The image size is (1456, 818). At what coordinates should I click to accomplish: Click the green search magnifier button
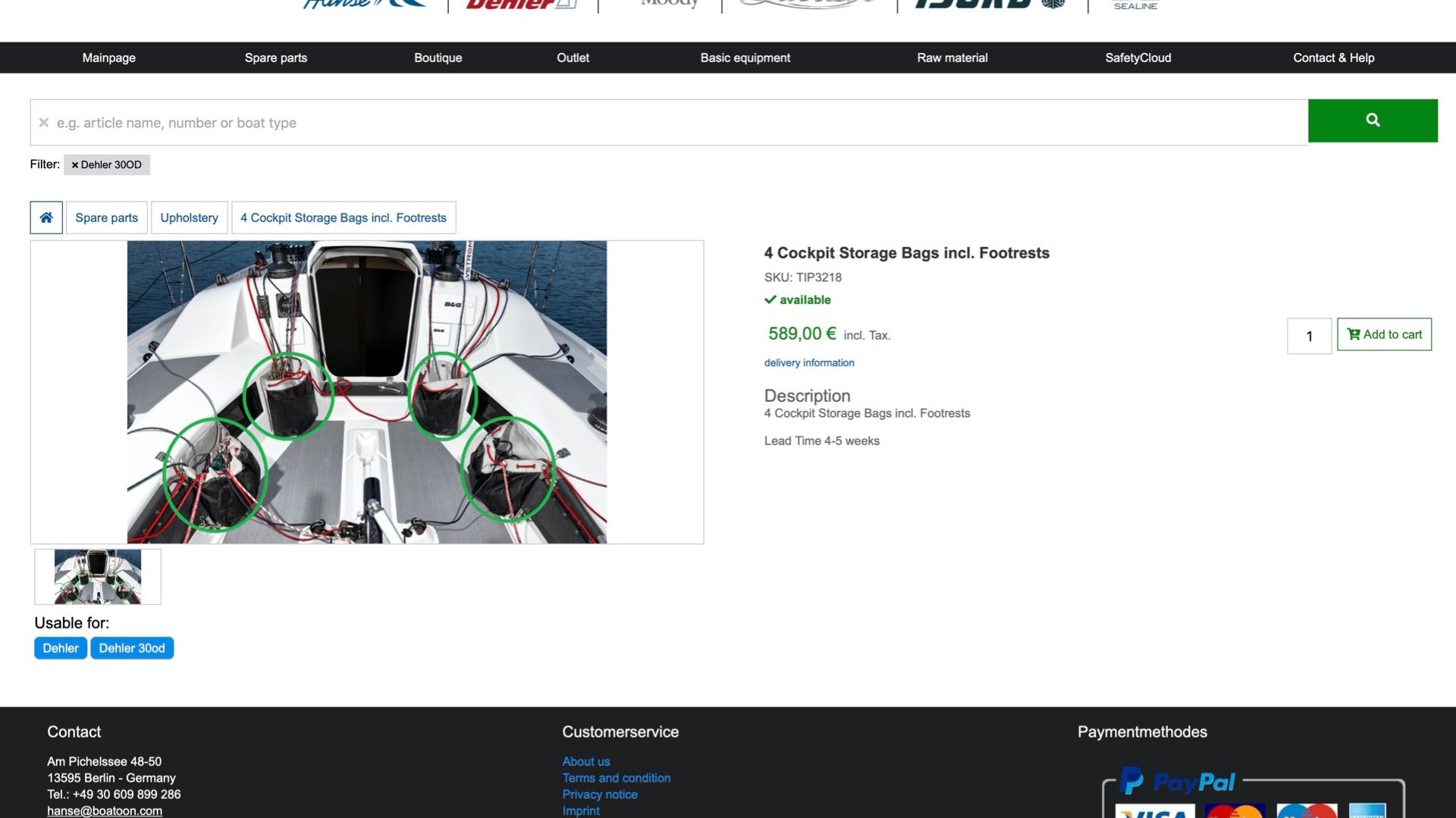1372,121
